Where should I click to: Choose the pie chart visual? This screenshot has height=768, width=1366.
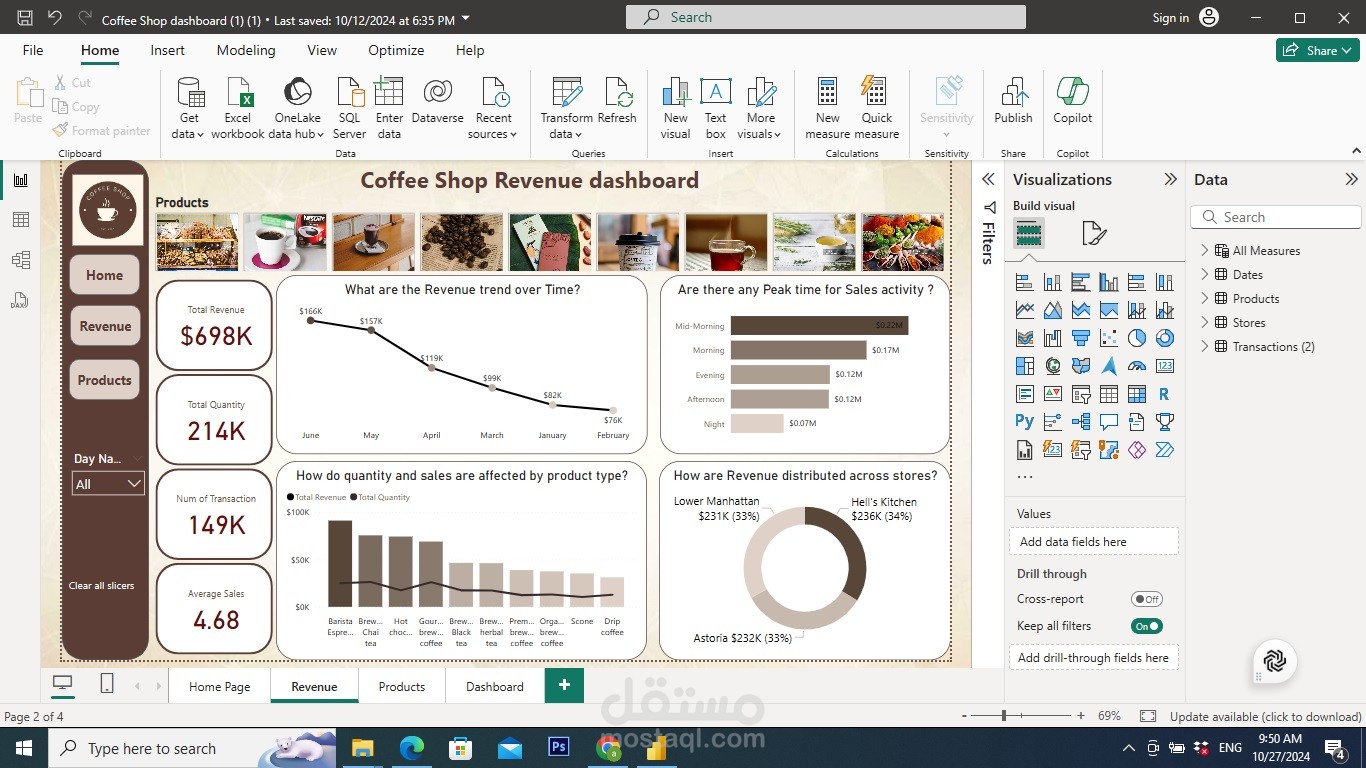(x=1136, y=338)
